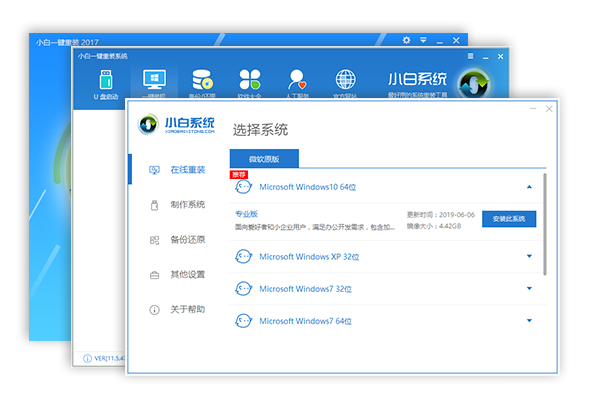
Task: Expand the Microsoft Windows7 64位 entry
Action: coord(529,321)
